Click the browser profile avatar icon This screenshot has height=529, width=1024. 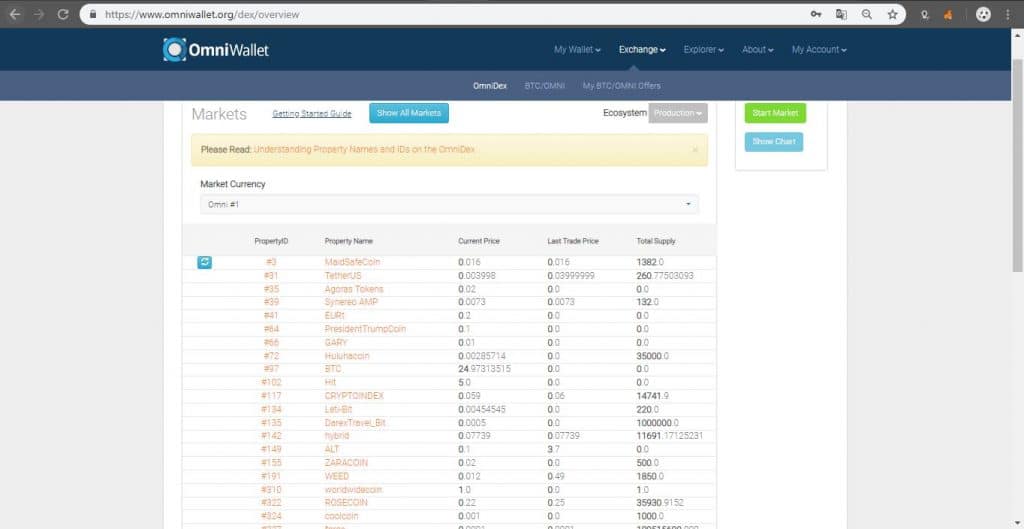click(983, 14)
